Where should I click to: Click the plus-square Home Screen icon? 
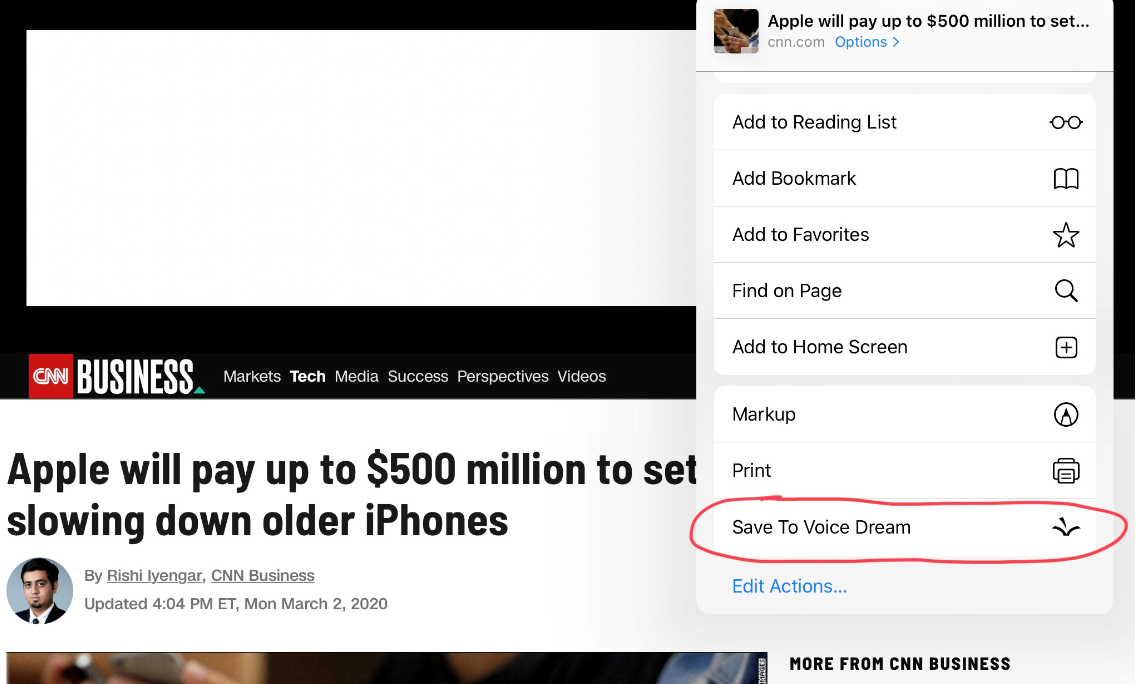1065,347
